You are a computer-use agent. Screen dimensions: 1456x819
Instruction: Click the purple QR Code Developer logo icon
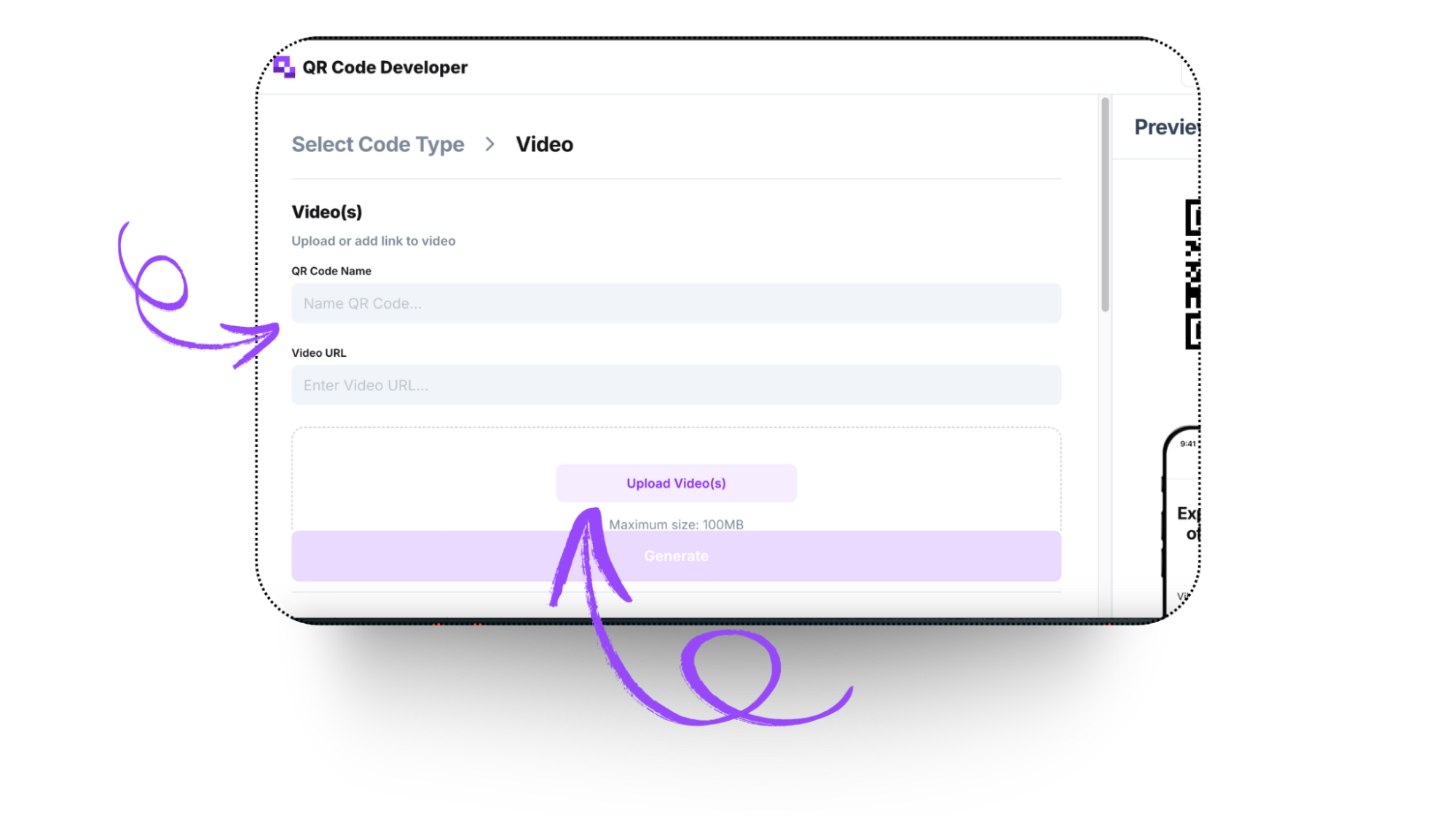click(284, 67)
